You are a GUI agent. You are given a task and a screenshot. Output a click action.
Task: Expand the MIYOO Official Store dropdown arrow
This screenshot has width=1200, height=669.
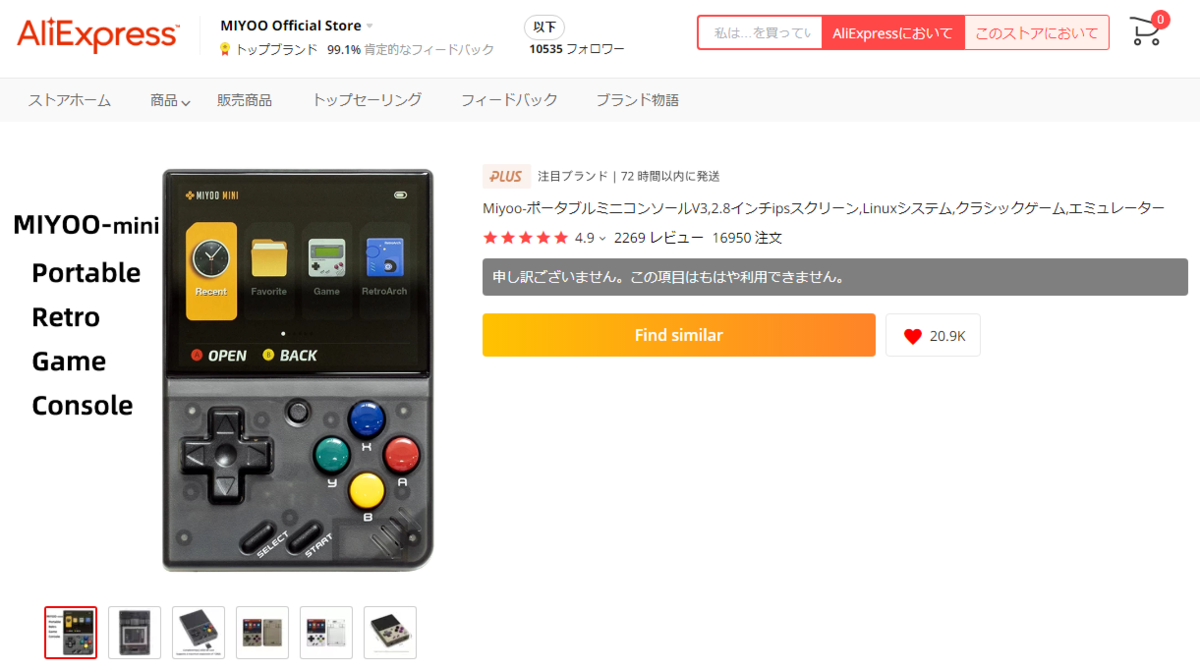pos(370,26)
